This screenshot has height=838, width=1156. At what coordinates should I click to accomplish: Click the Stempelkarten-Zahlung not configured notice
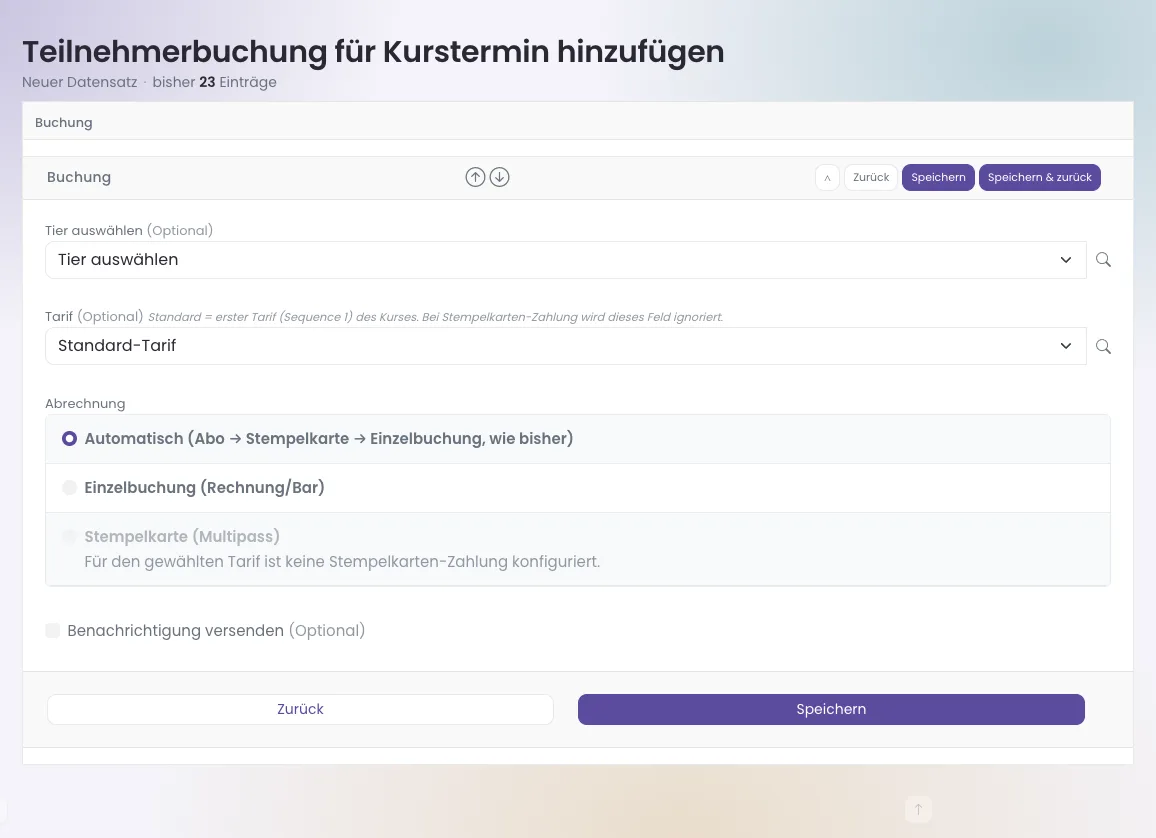342,562
